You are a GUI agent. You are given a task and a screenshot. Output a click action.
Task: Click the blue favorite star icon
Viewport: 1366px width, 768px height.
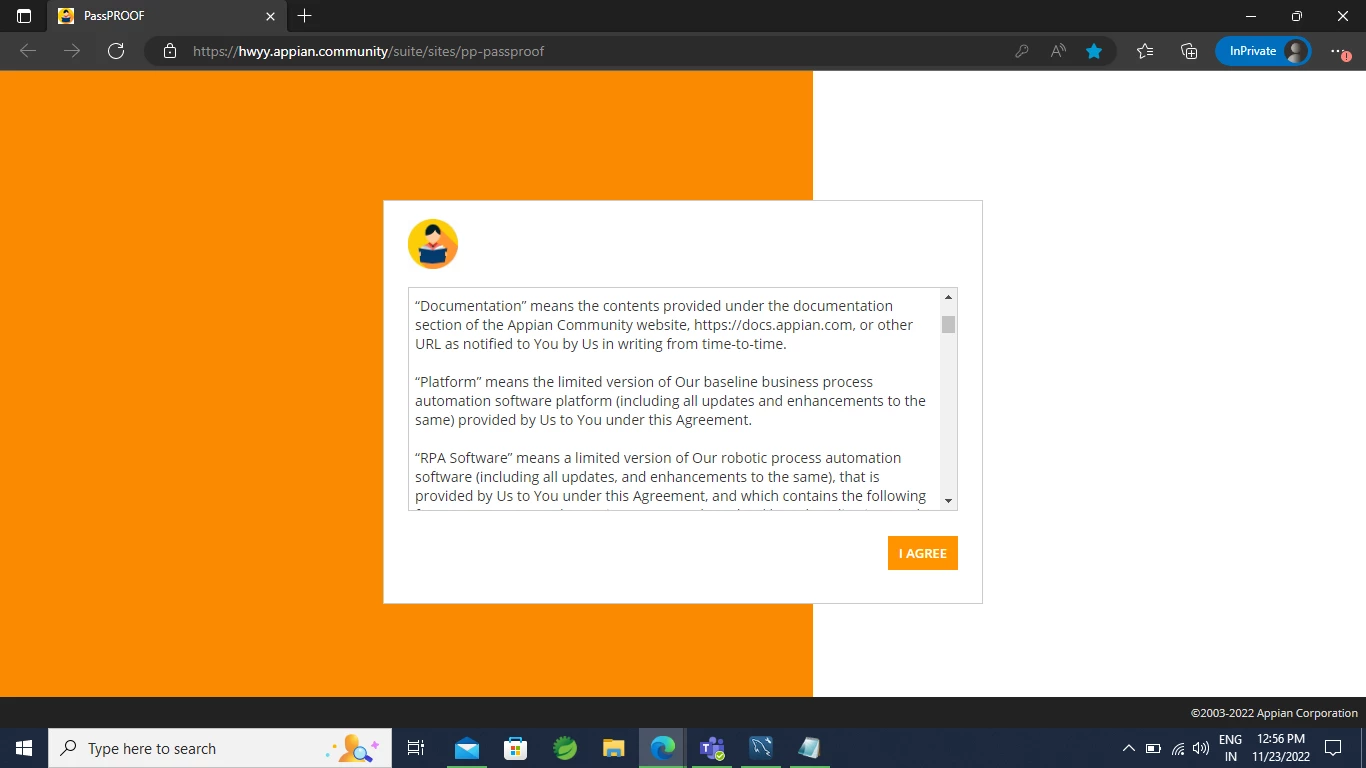(1094, 51)
